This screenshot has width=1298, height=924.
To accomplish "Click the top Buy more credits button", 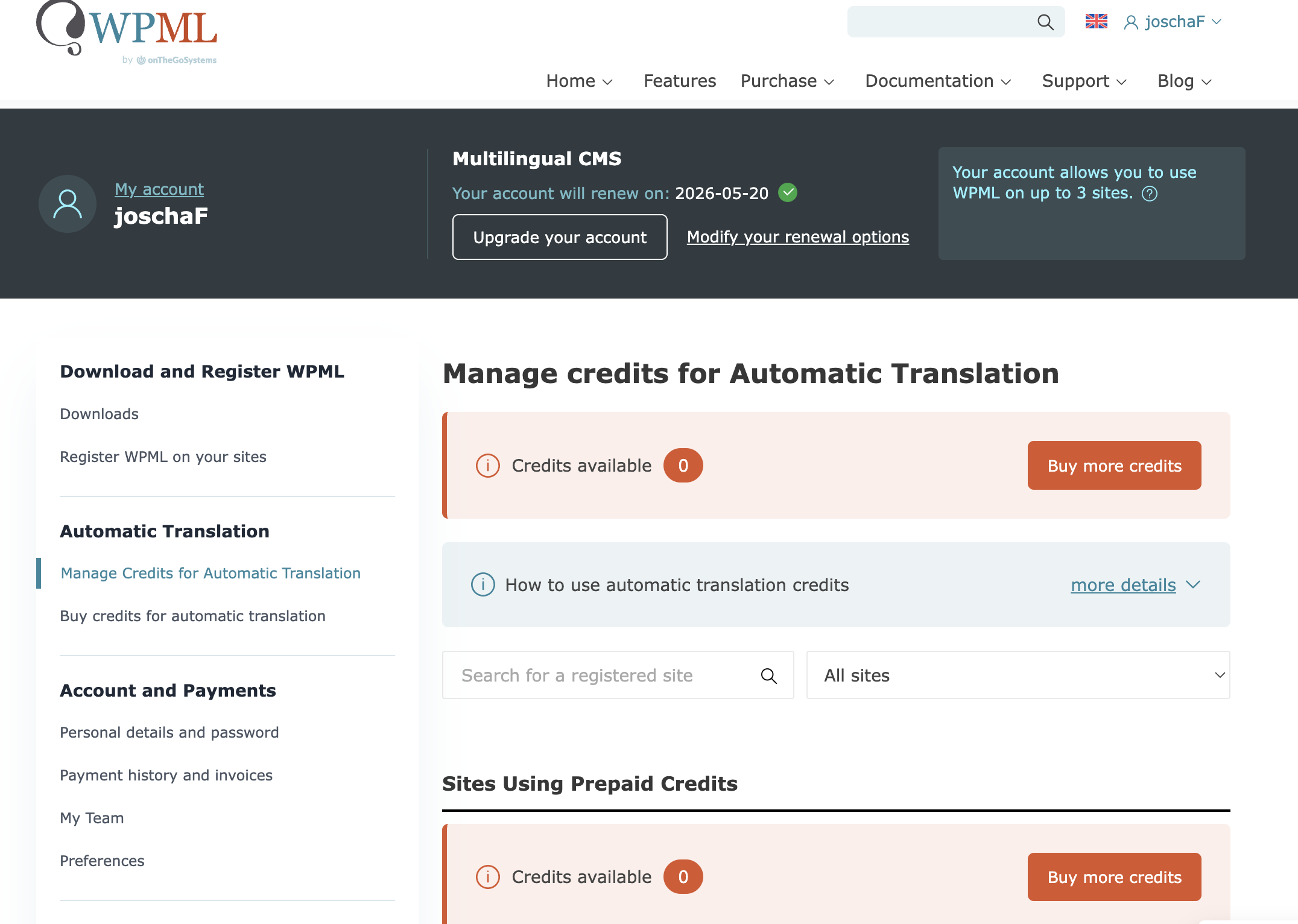I will [1114, 466].
